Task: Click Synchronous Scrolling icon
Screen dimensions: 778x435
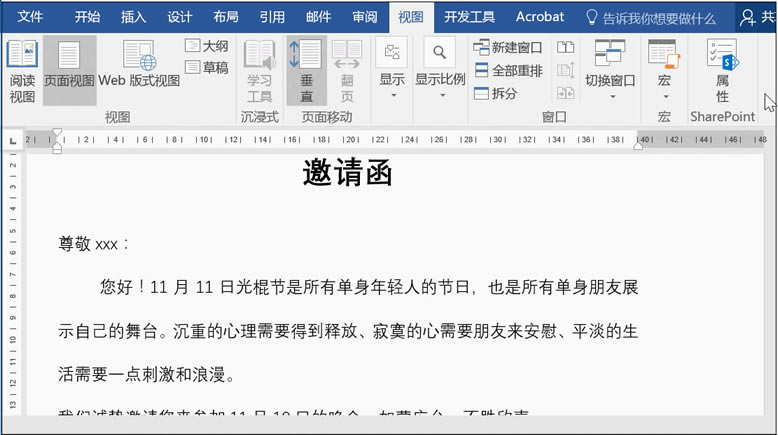Action: point(565,70)
